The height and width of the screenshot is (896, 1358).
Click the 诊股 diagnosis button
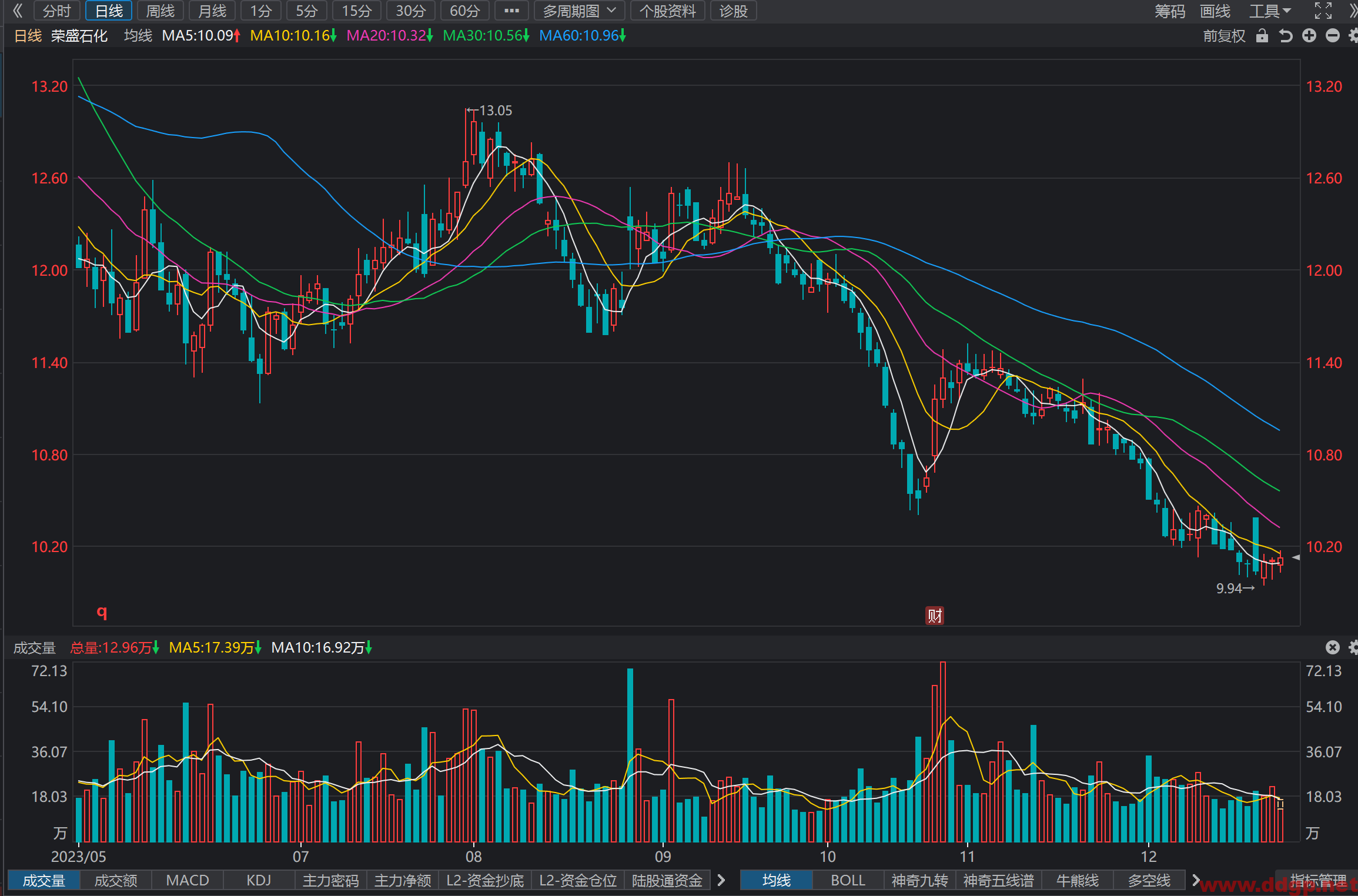733,11
